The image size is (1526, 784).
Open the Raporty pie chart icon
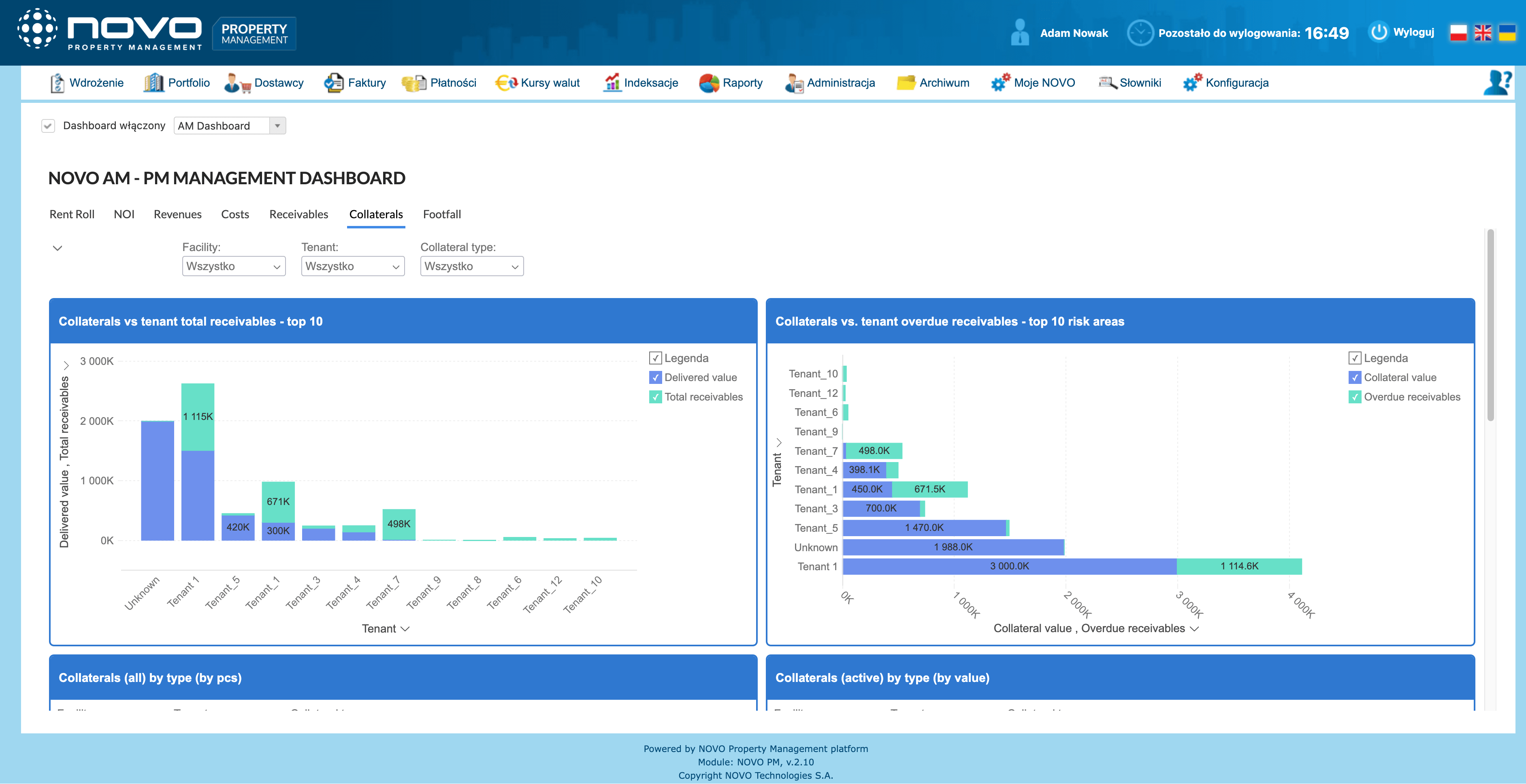(708, 83)
